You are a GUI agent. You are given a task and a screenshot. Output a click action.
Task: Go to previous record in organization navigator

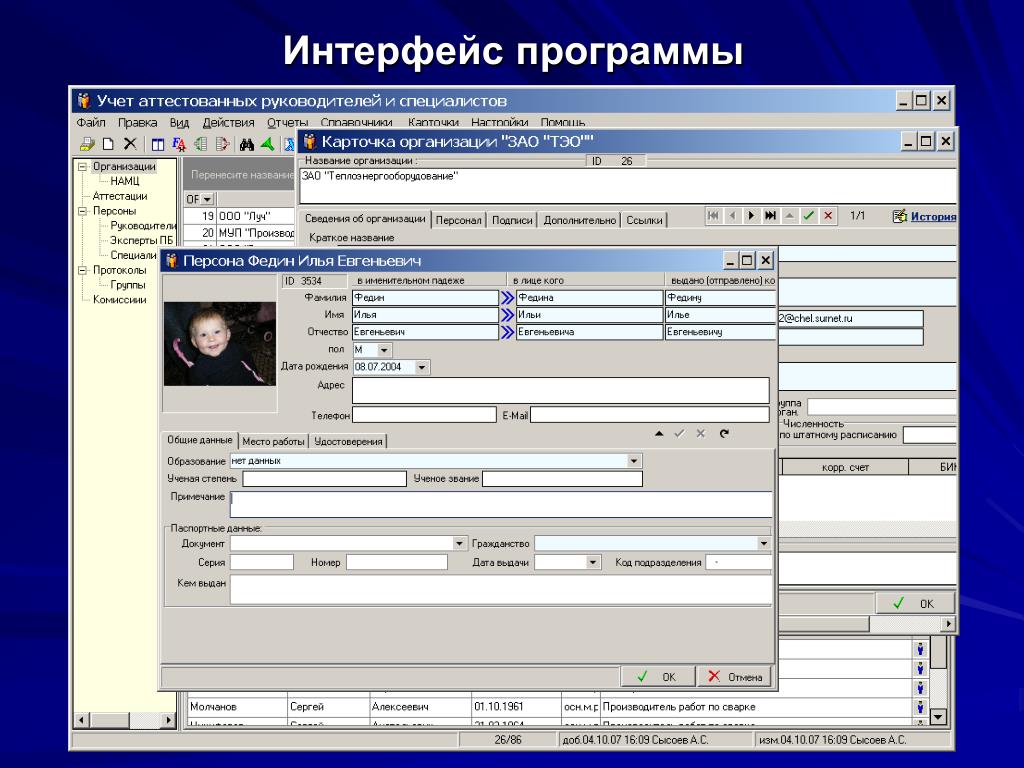(x=732, y=216)
